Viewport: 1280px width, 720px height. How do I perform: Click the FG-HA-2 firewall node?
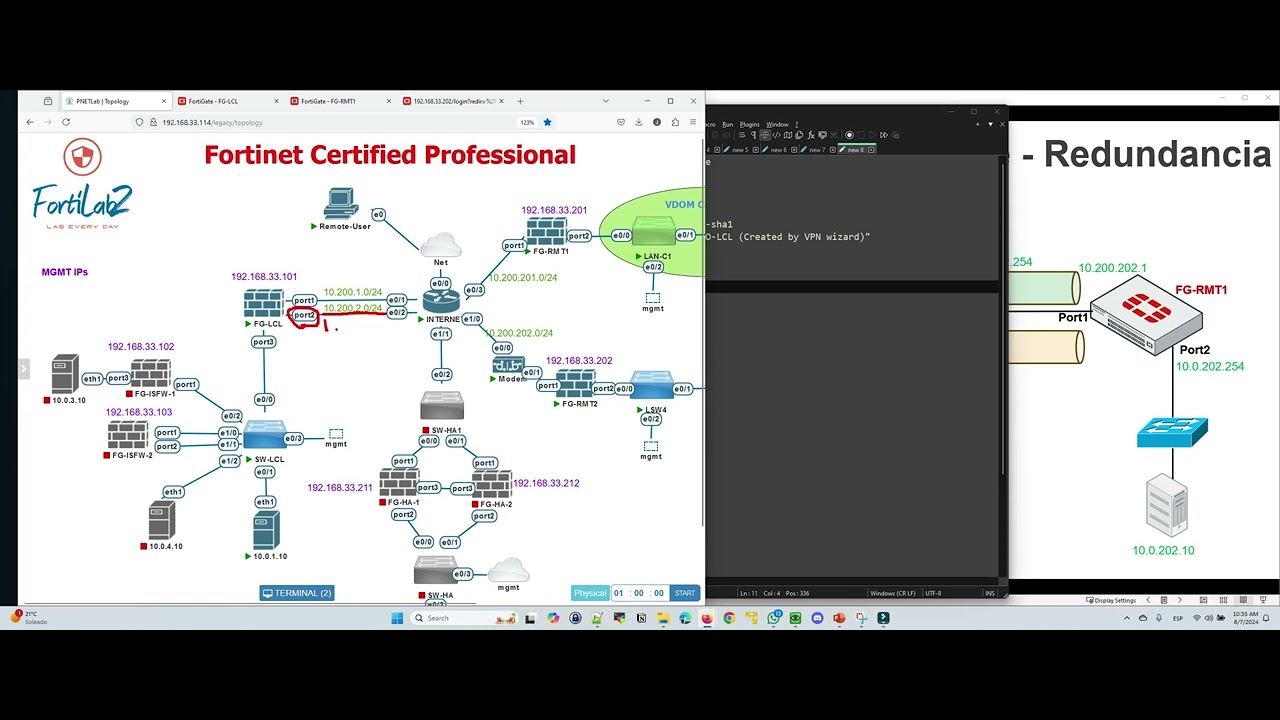[x=492, y=485]
